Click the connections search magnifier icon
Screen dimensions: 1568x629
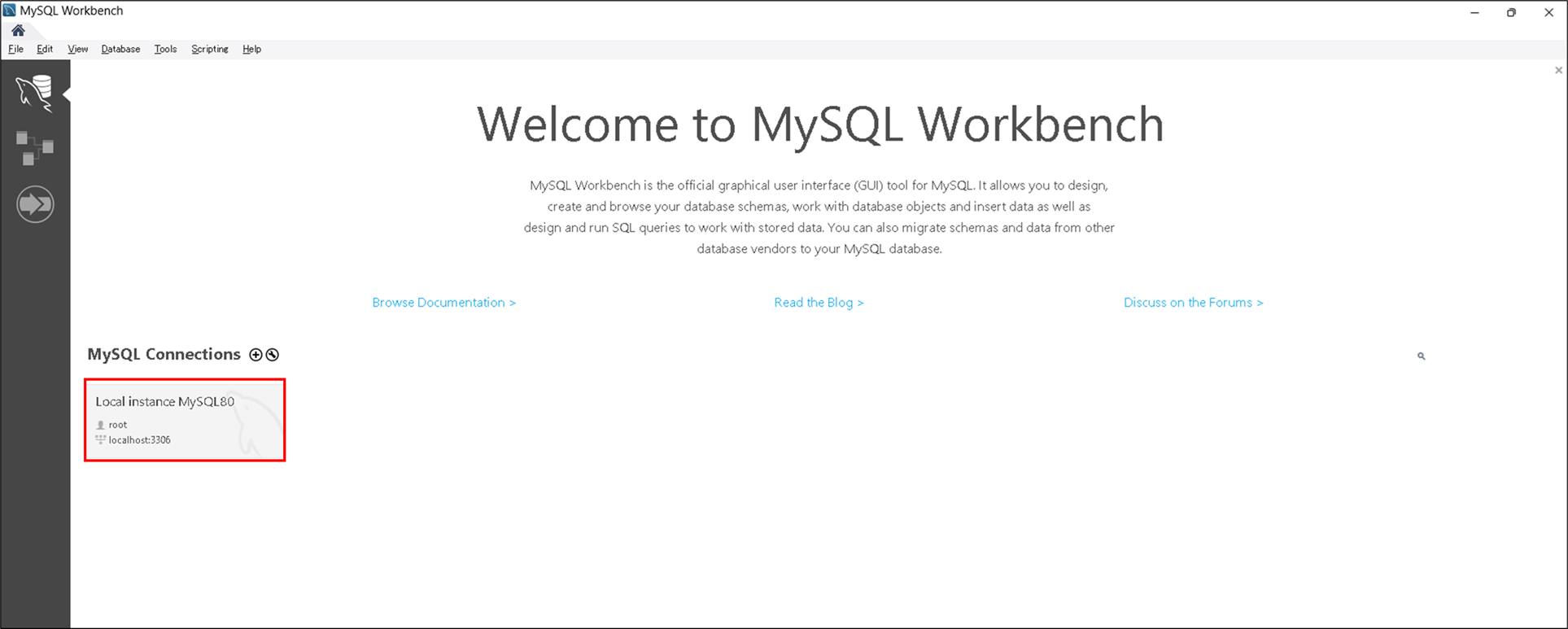(x=1422, y=356)
